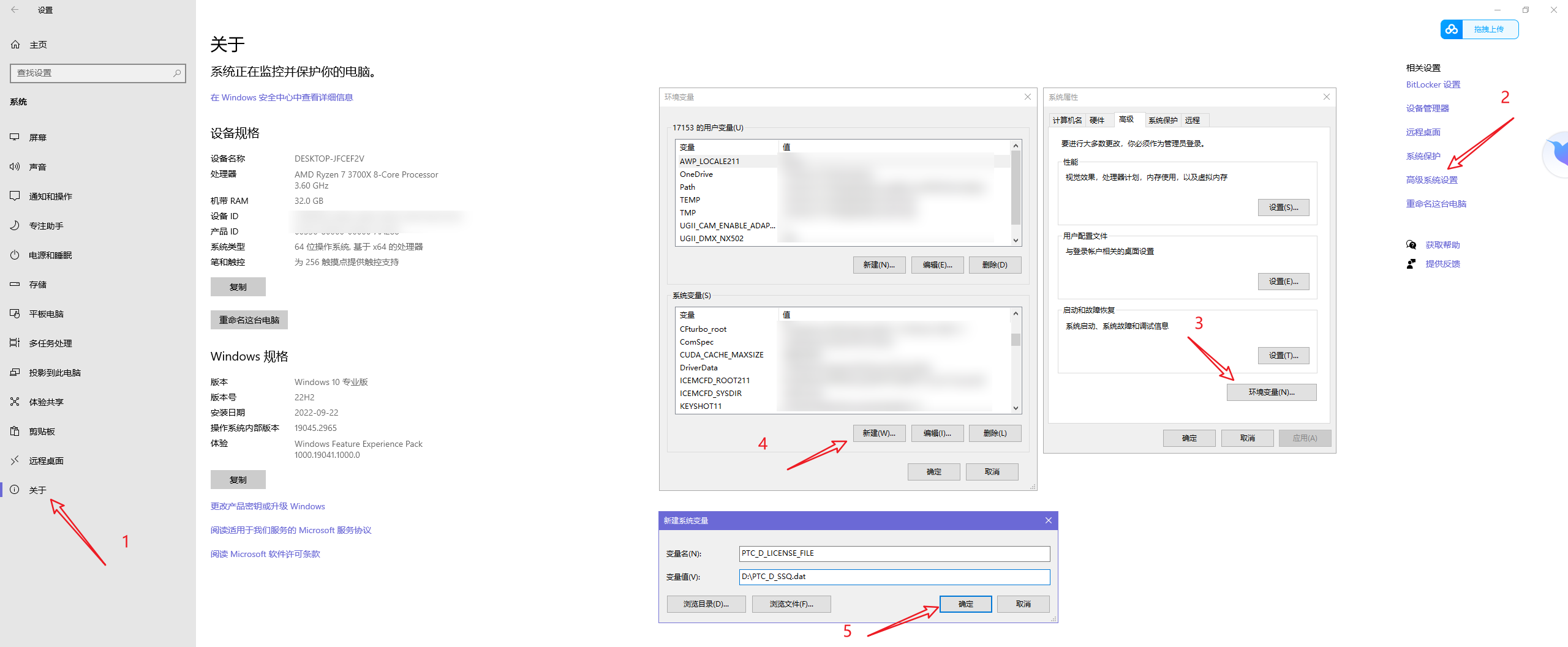Click 新建(W)... under system variables
The height and width of the screenshot is (647, 1568).
(x=879, y=433)
